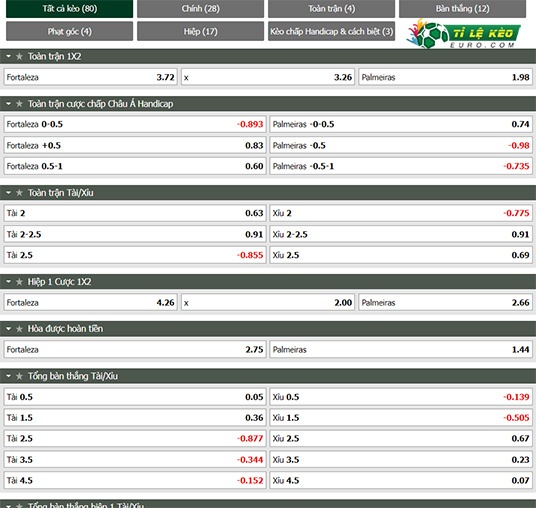This screenshot has width=536, height=508.
Task: Choose total goals Tài 2.5 at -0.877
Action: tap(135, 439)
